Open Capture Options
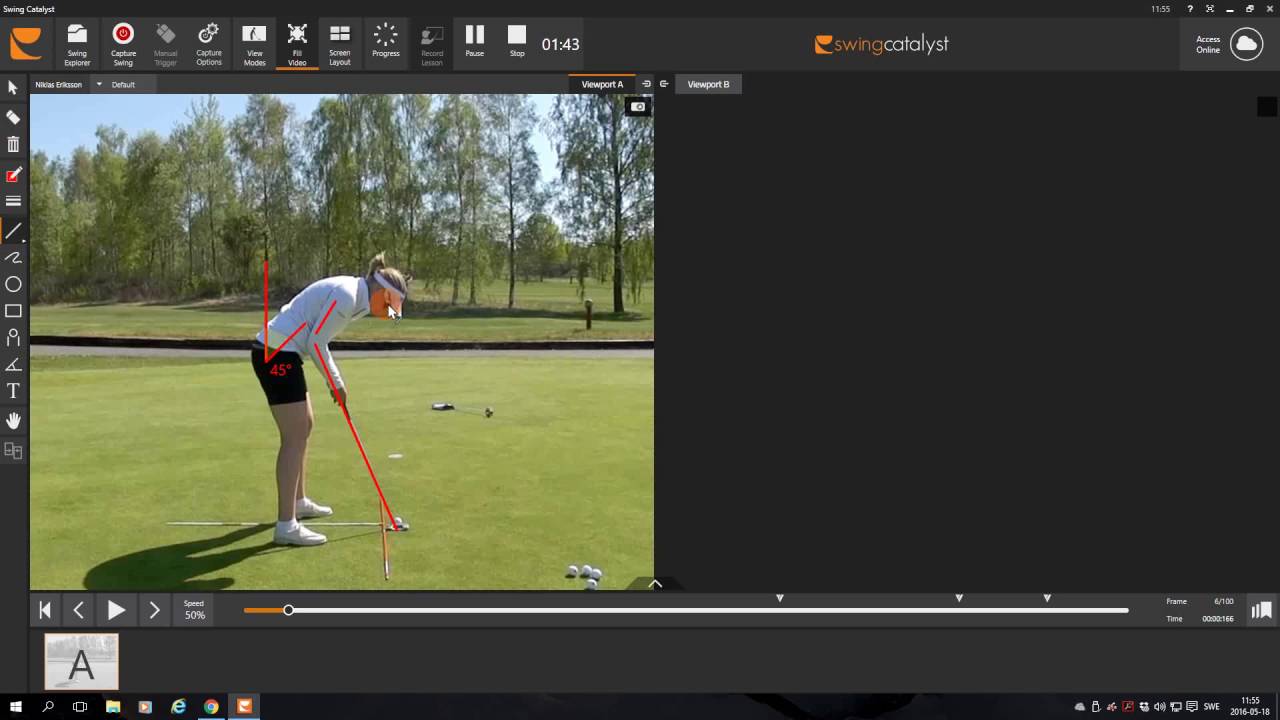Image resolution: width=1280 pixels, height=720 pixels. coord(209,45)
